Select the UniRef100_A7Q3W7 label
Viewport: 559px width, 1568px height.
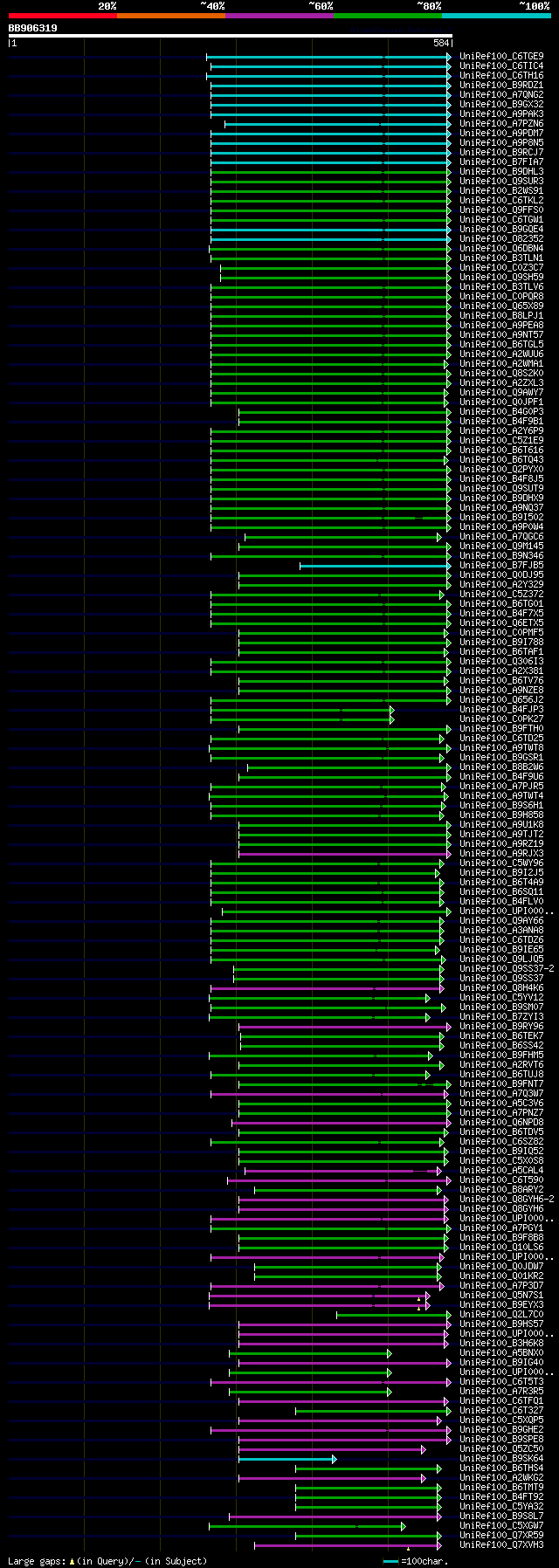pos(501,1093)
